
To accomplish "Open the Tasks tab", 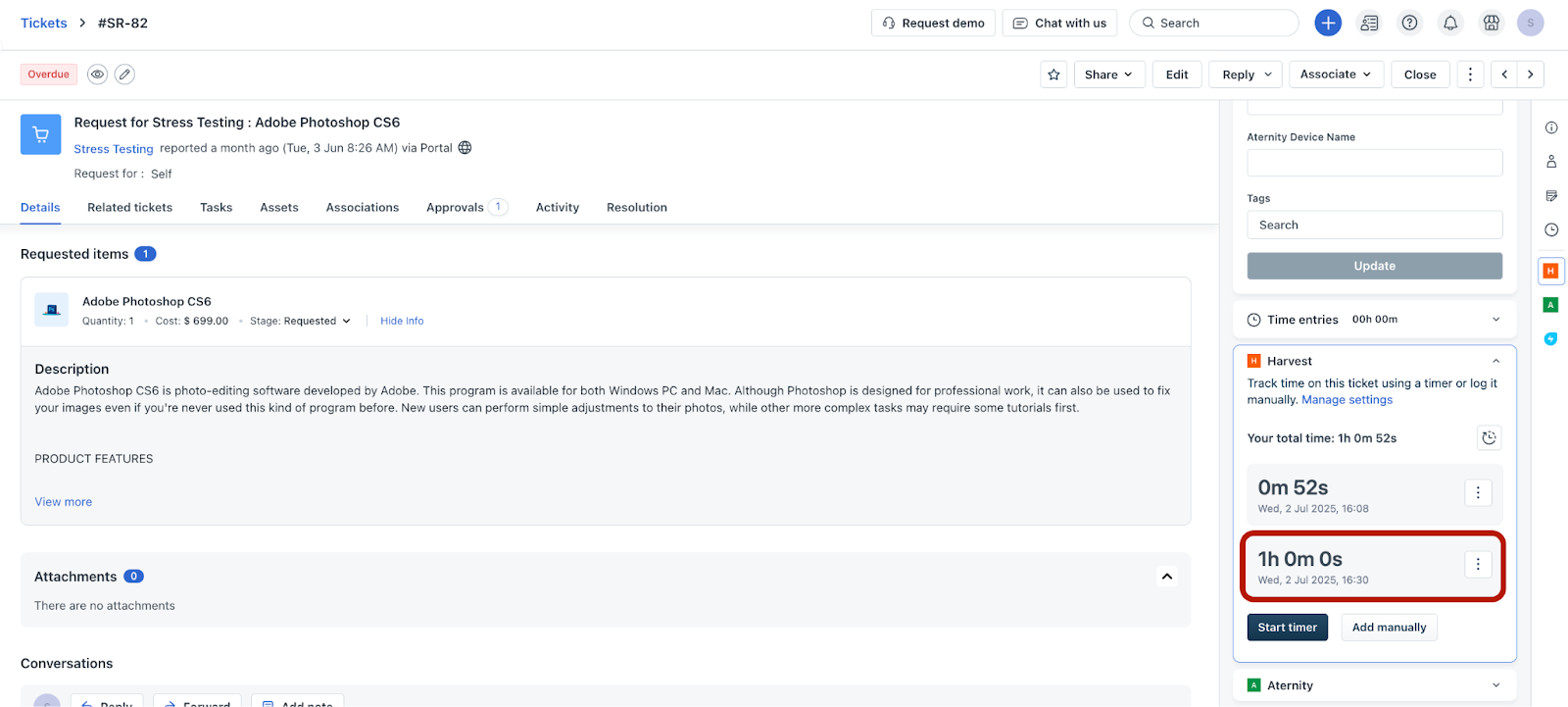I will (x=217, y=208).
